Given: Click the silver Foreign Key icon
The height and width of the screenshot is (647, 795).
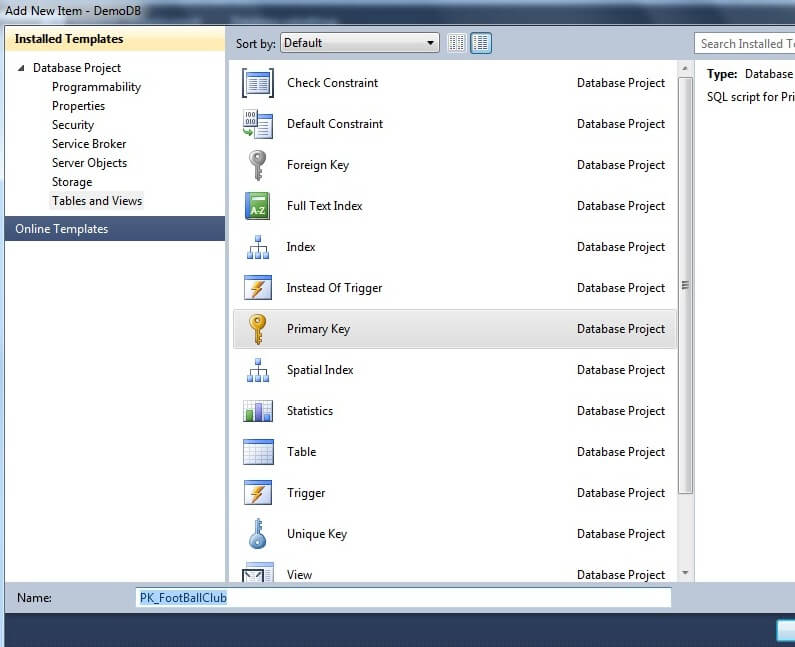Looking at the screenshot, I should click(258, 165).
